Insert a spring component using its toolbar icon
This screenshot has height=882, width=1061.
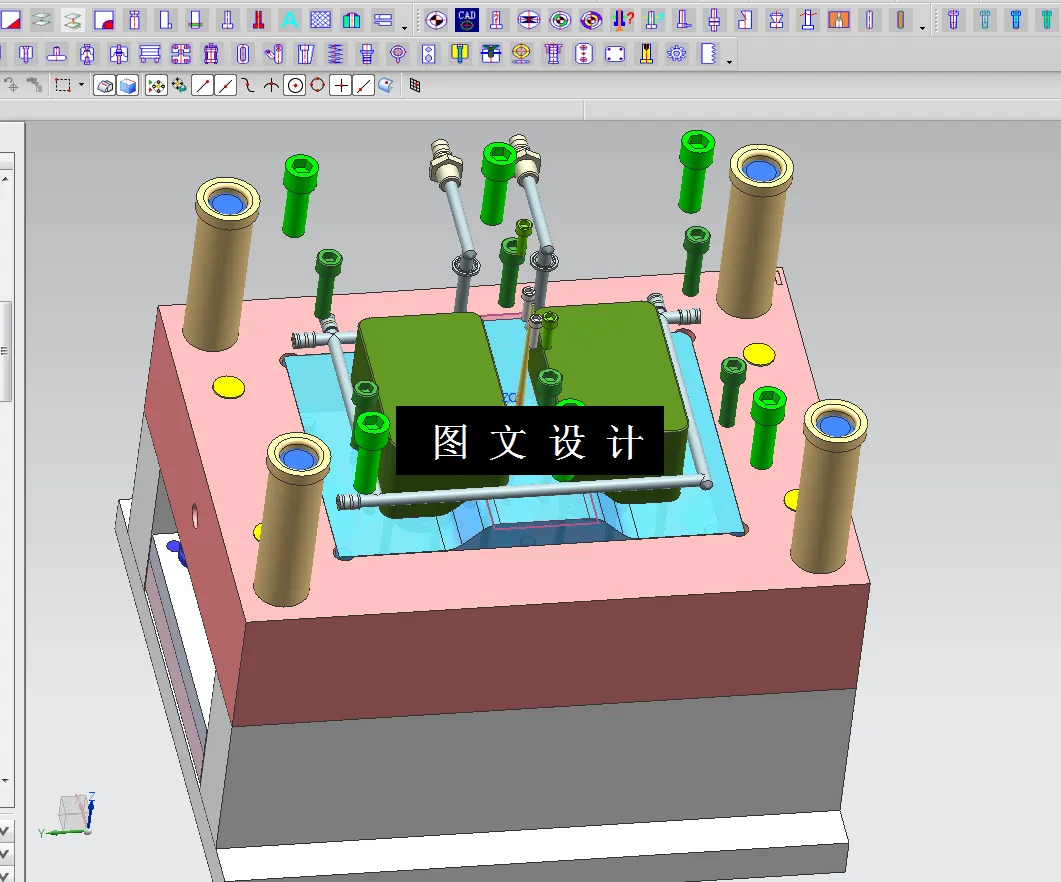pyautogui.click(x=334, y=55)
